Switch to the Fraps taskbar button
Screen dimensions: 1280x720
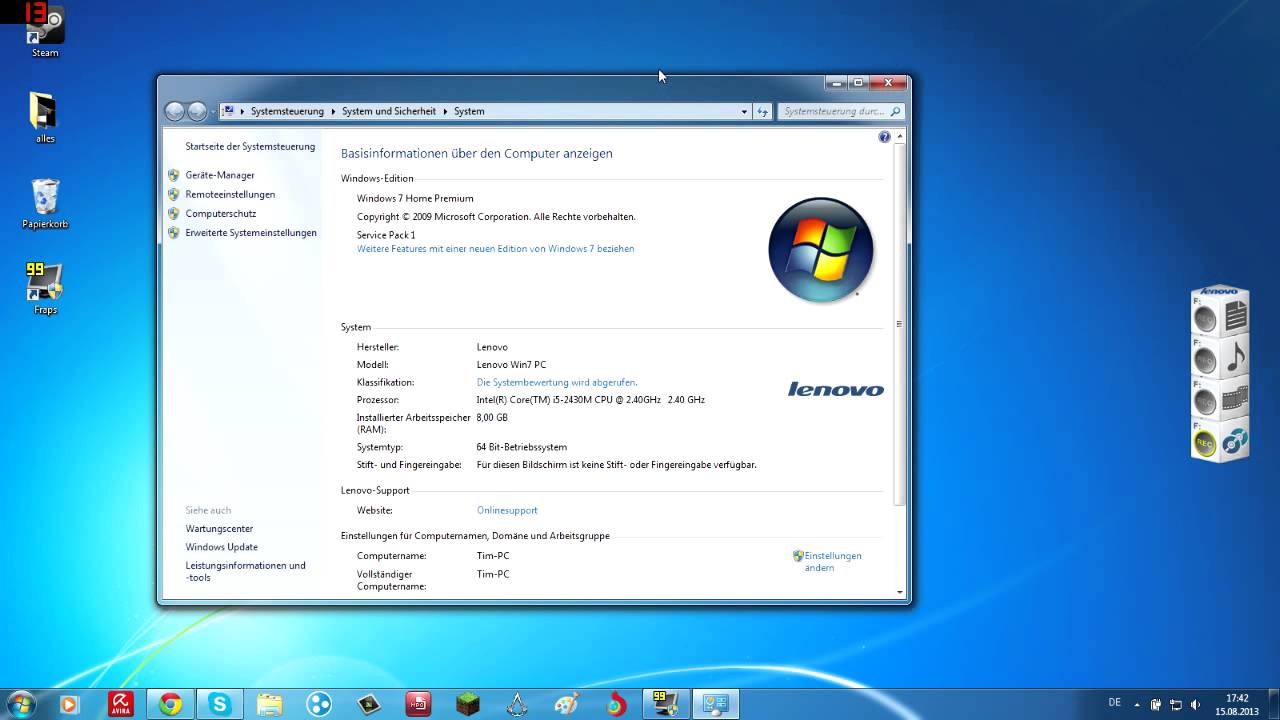[665, 704]
